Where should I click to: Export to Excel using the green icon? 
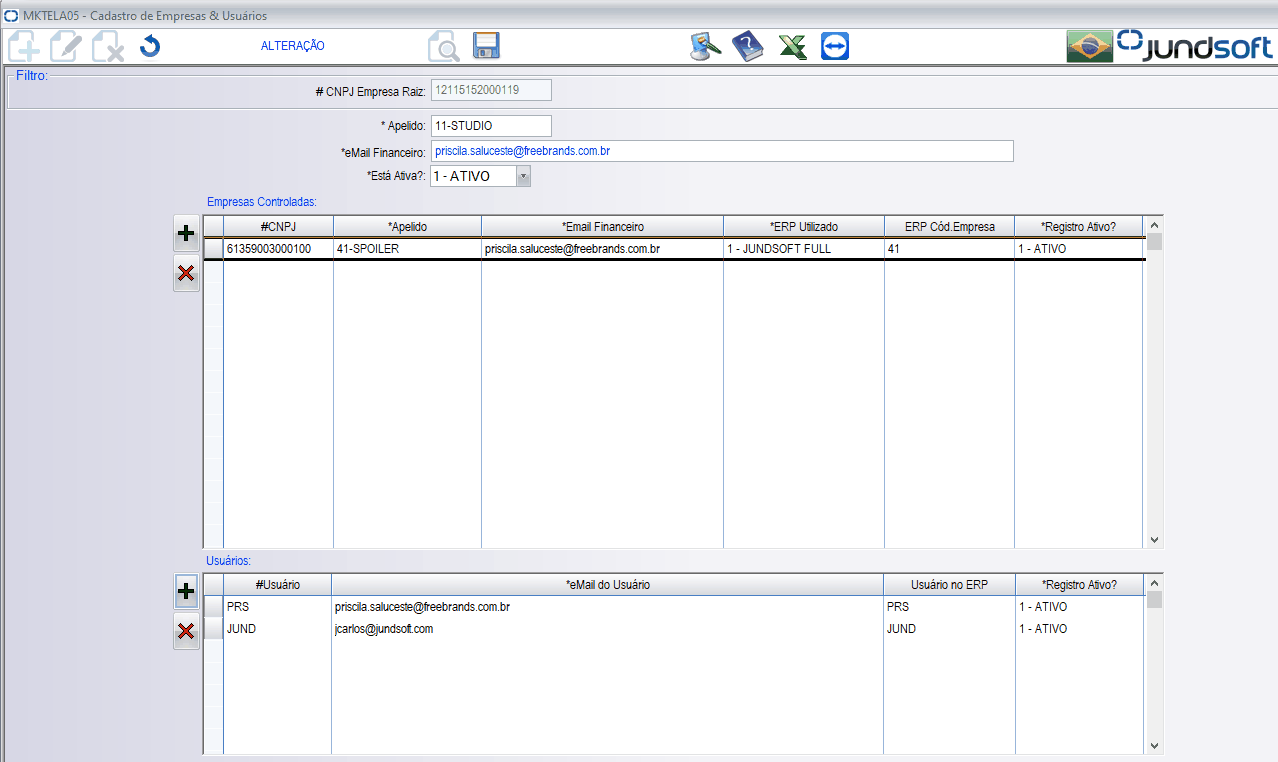pos(792,47)
